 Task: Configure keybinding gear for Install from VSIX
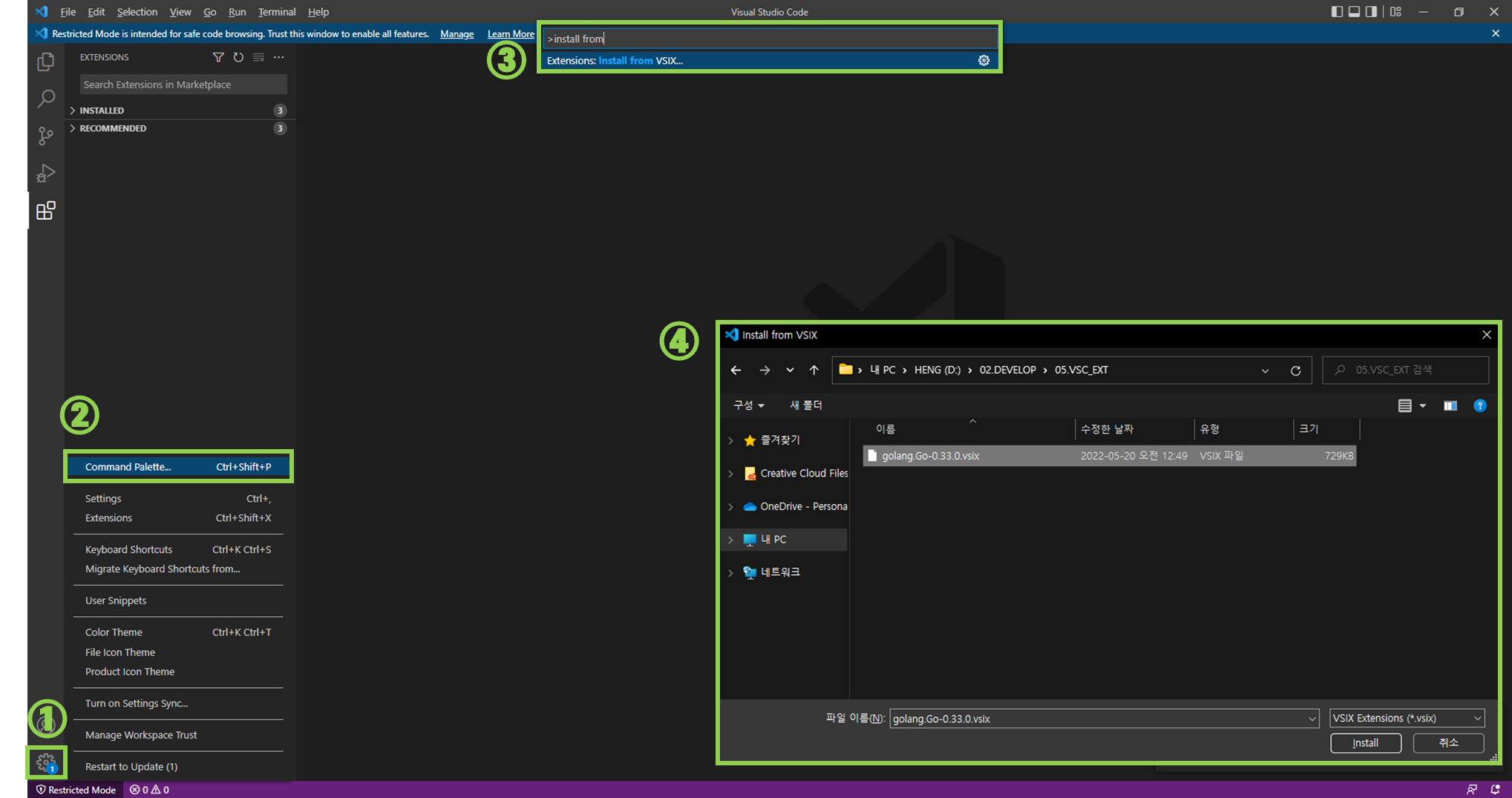984,61
